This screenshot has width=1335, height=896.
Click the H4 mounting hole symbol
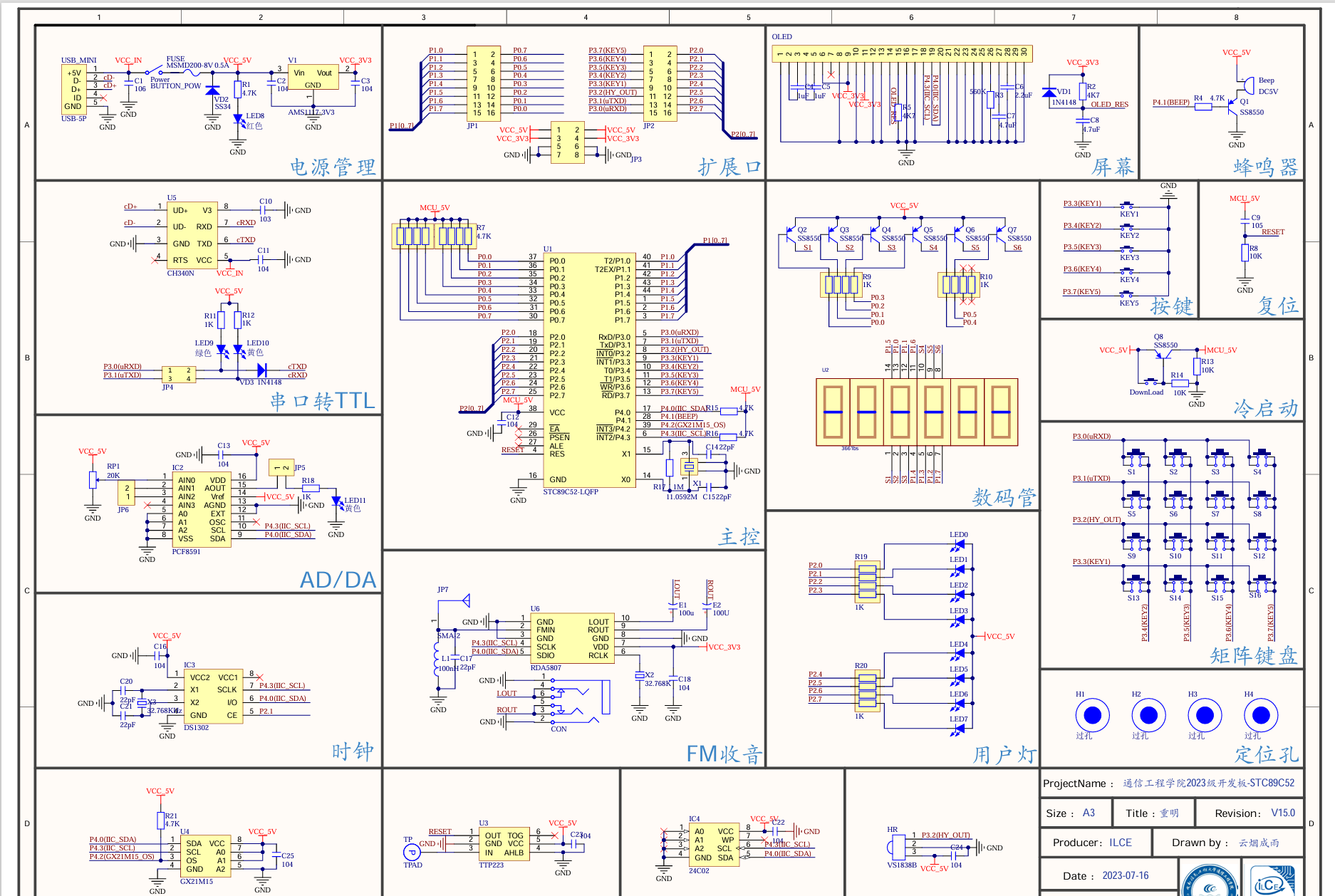1261,714
